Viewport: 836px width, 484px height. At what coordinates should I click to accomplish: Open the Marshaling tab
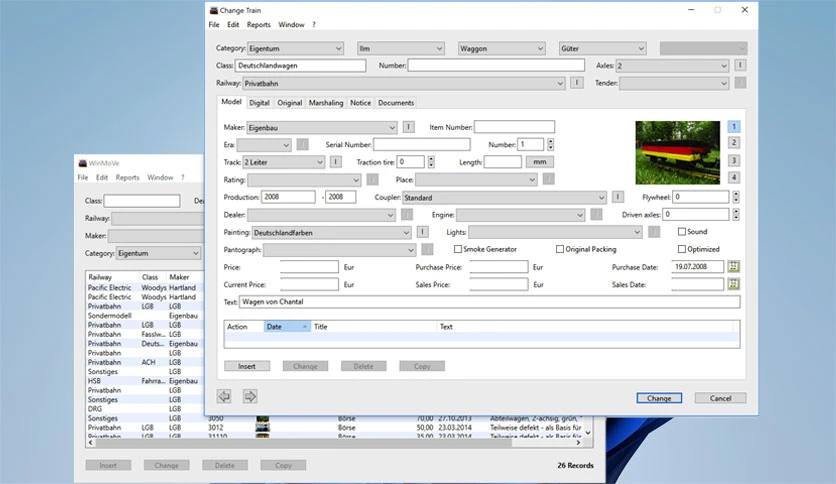coord(326,103)
